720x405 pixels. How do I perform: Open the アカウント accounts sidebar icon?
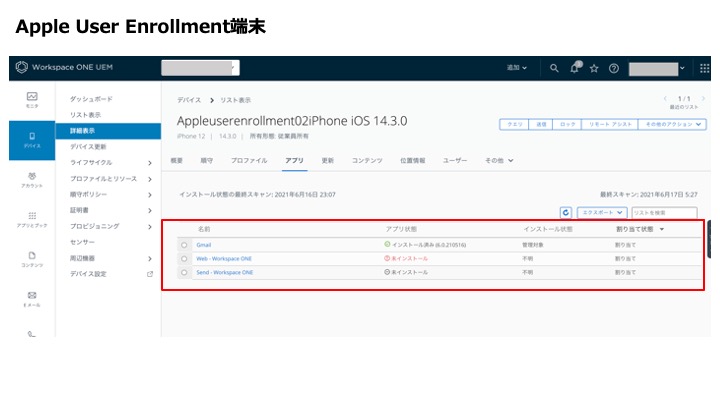point(32,180)
